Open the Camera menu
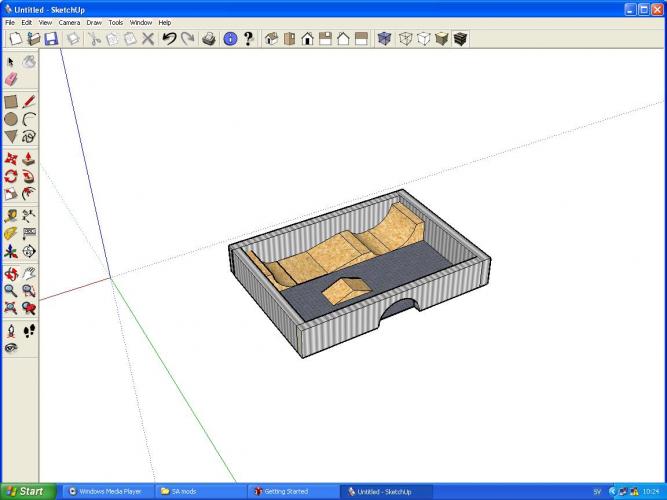Screen dimensions: 667x500 point(69,22)
